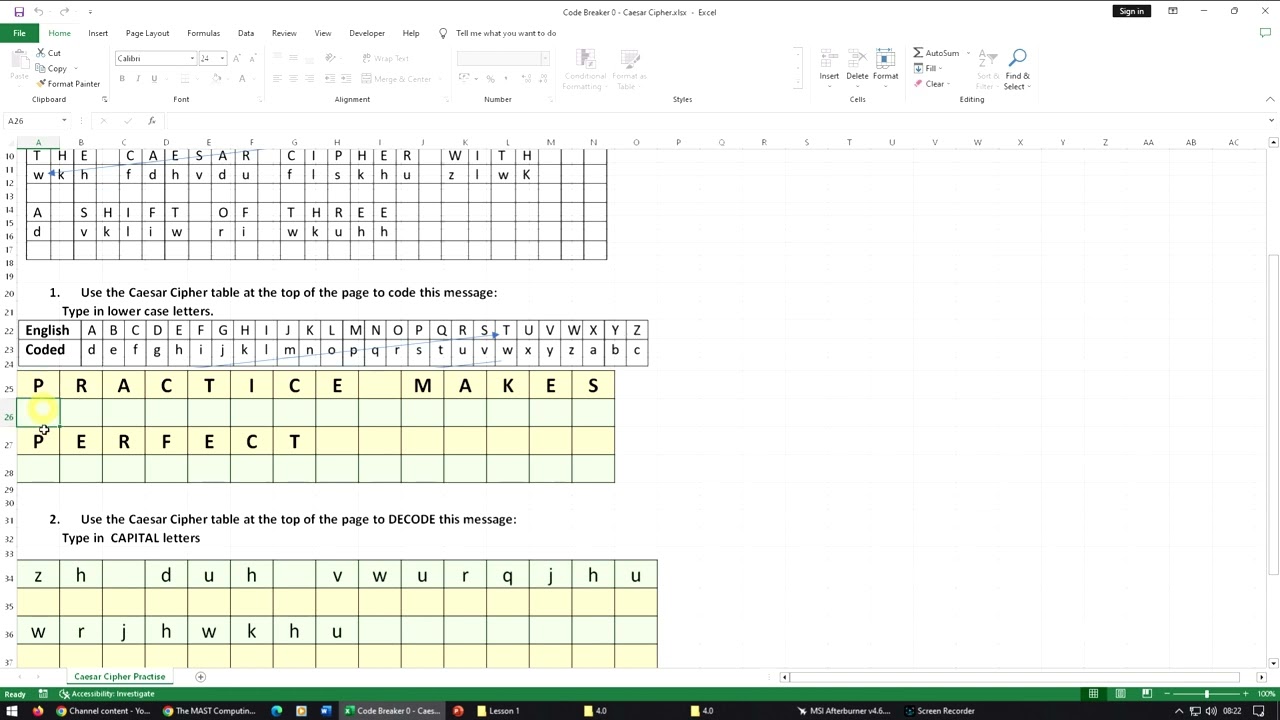Screen dimensions: 1280x720
Task: Toggle underline formatting
Action: pyautogui.click(x=154, y=79)
